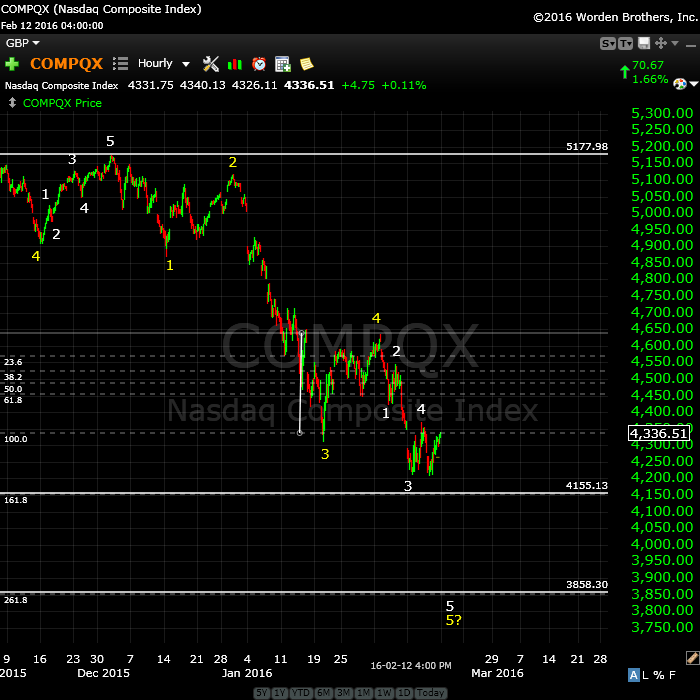Expand the gray triangle menu beside move icon

pos(675,43)
